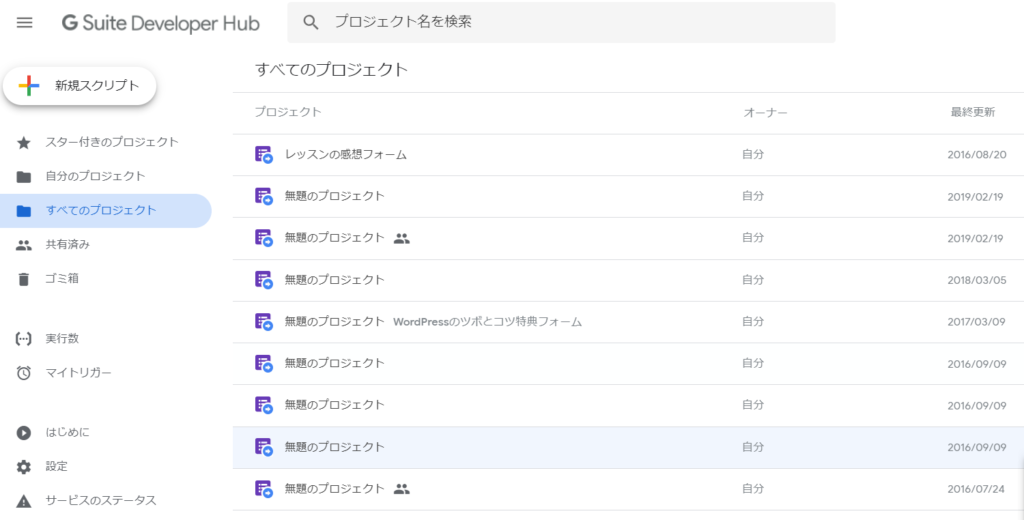Select すべてのプロジェクト in the sidebar
Image resolution: width=1024 pixels, height=520 pixels.
pyautogui.click(x=100, y=211)
